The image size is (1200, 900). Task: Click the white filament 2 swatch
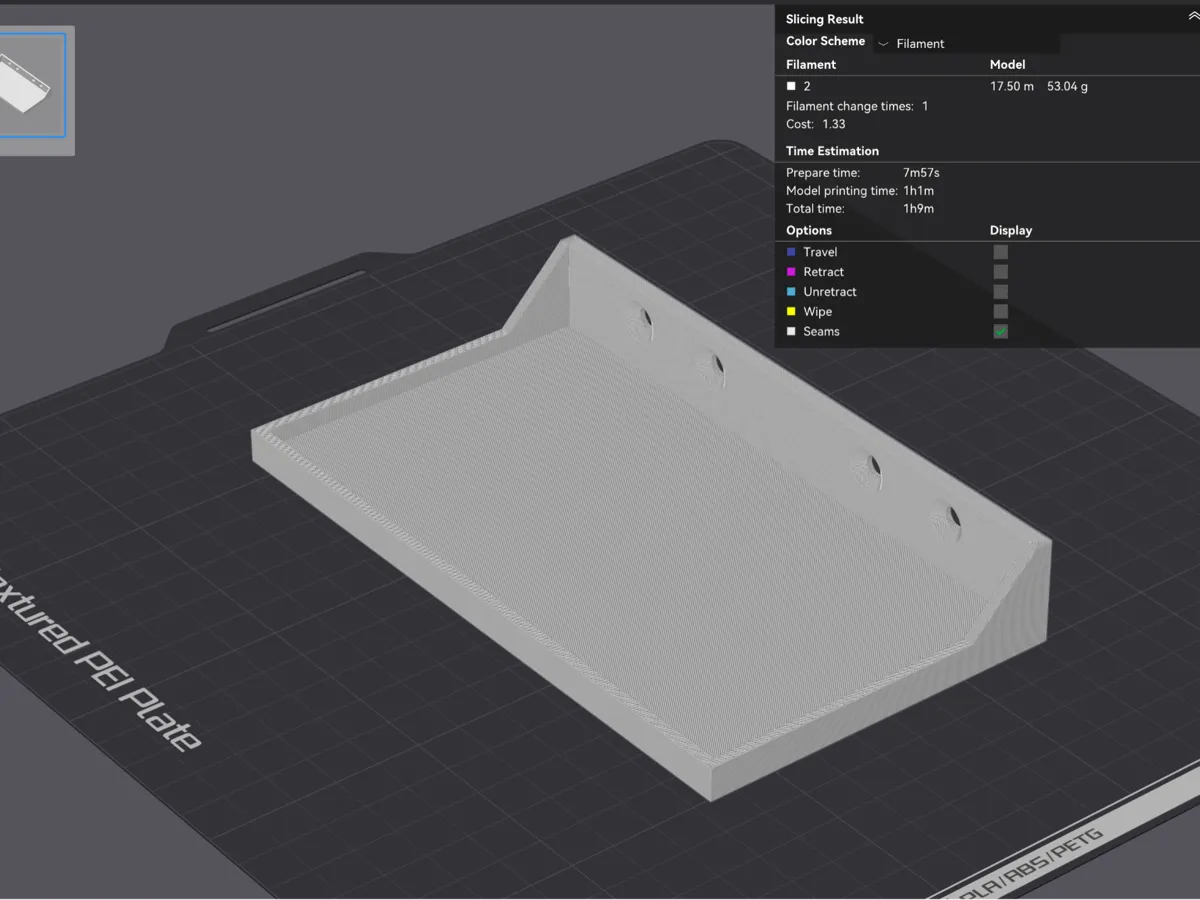(791, 87)
